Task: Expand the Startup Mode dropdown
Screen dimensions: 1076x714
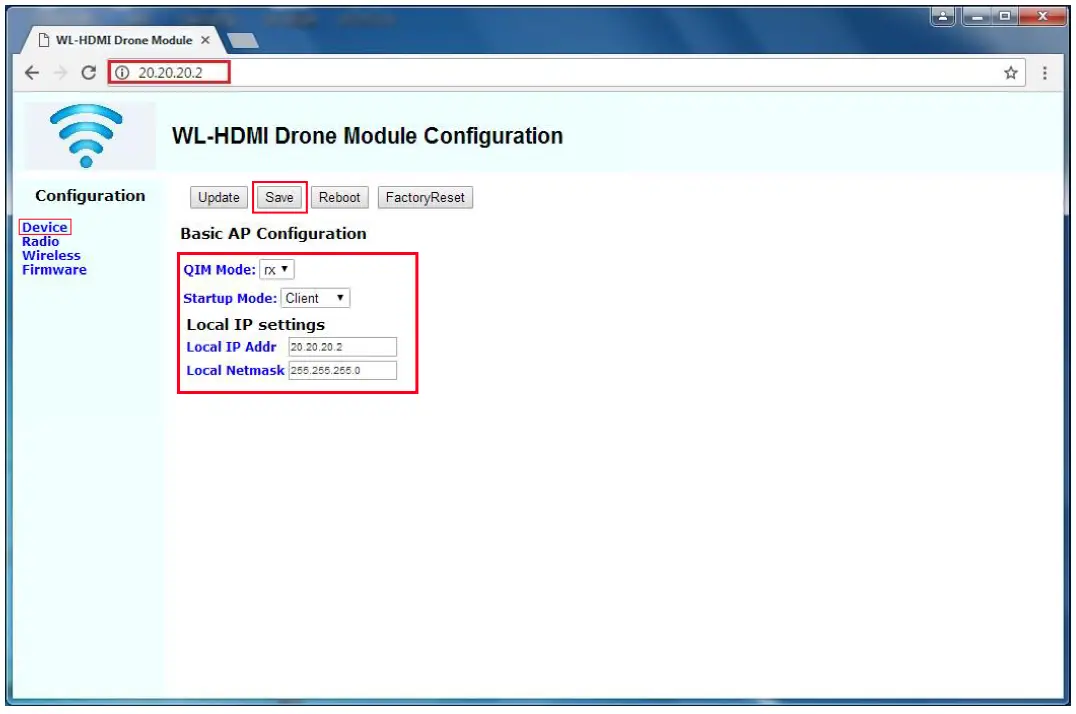Action: (315, 298)
